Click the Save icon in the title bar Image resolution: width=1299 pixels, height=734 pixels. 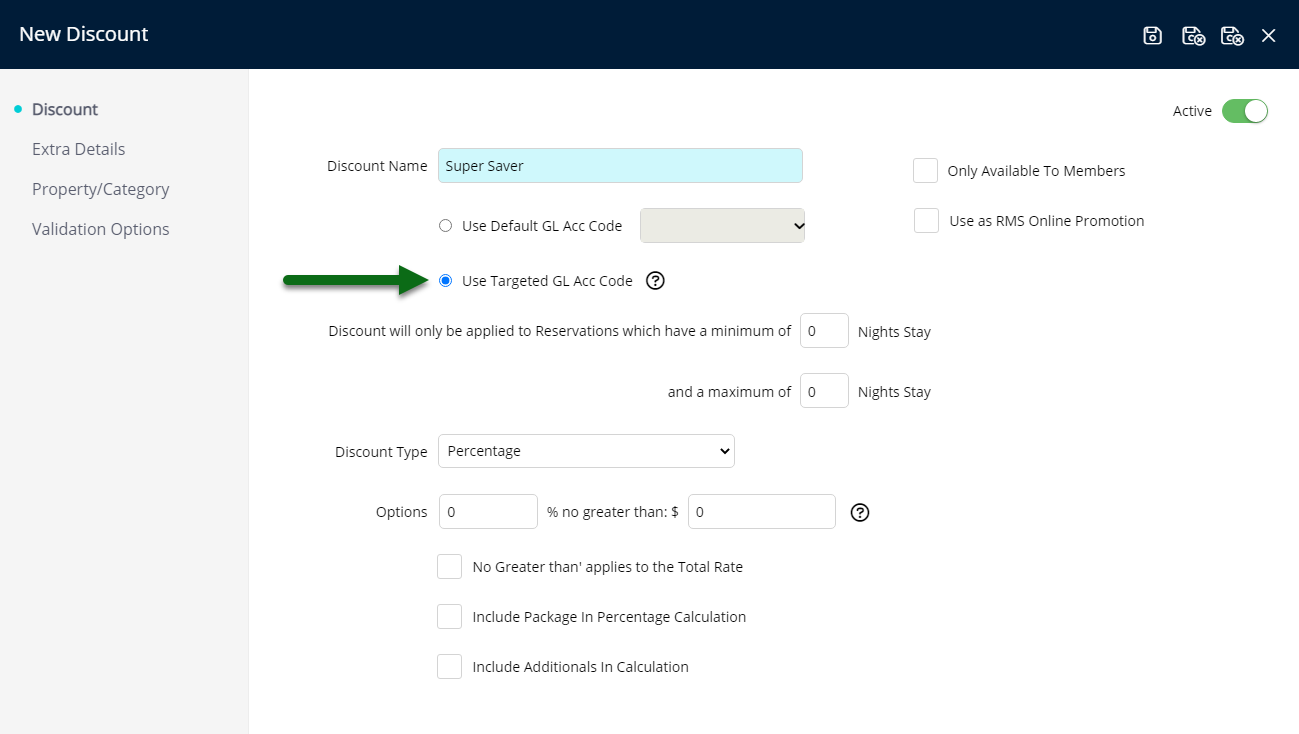point(1152,34)
